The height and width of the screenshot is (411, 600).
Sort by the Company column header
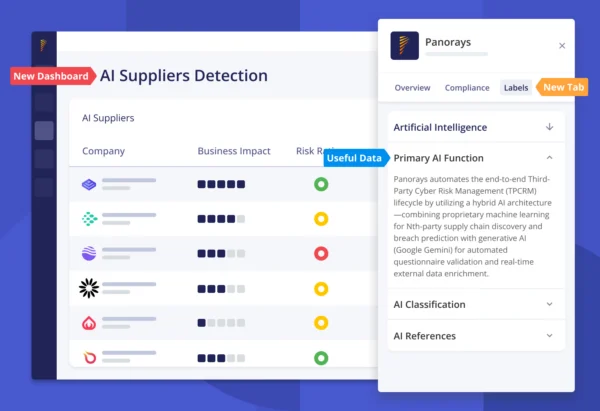pyautogui.click(x=103, y=151)
